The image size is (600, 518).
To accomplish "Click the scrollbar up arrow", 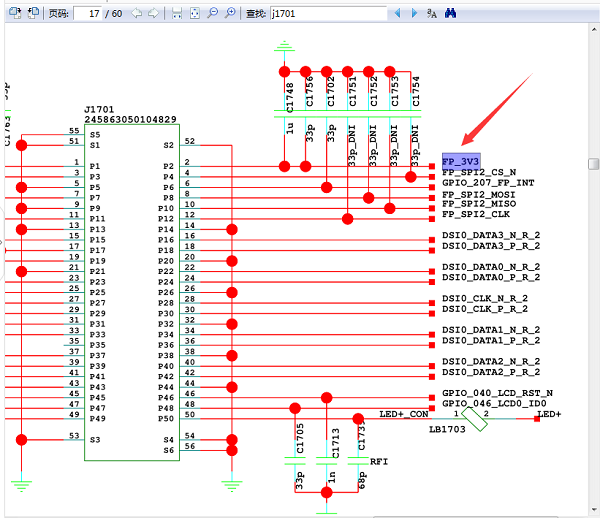I will (x=593, y=34).
